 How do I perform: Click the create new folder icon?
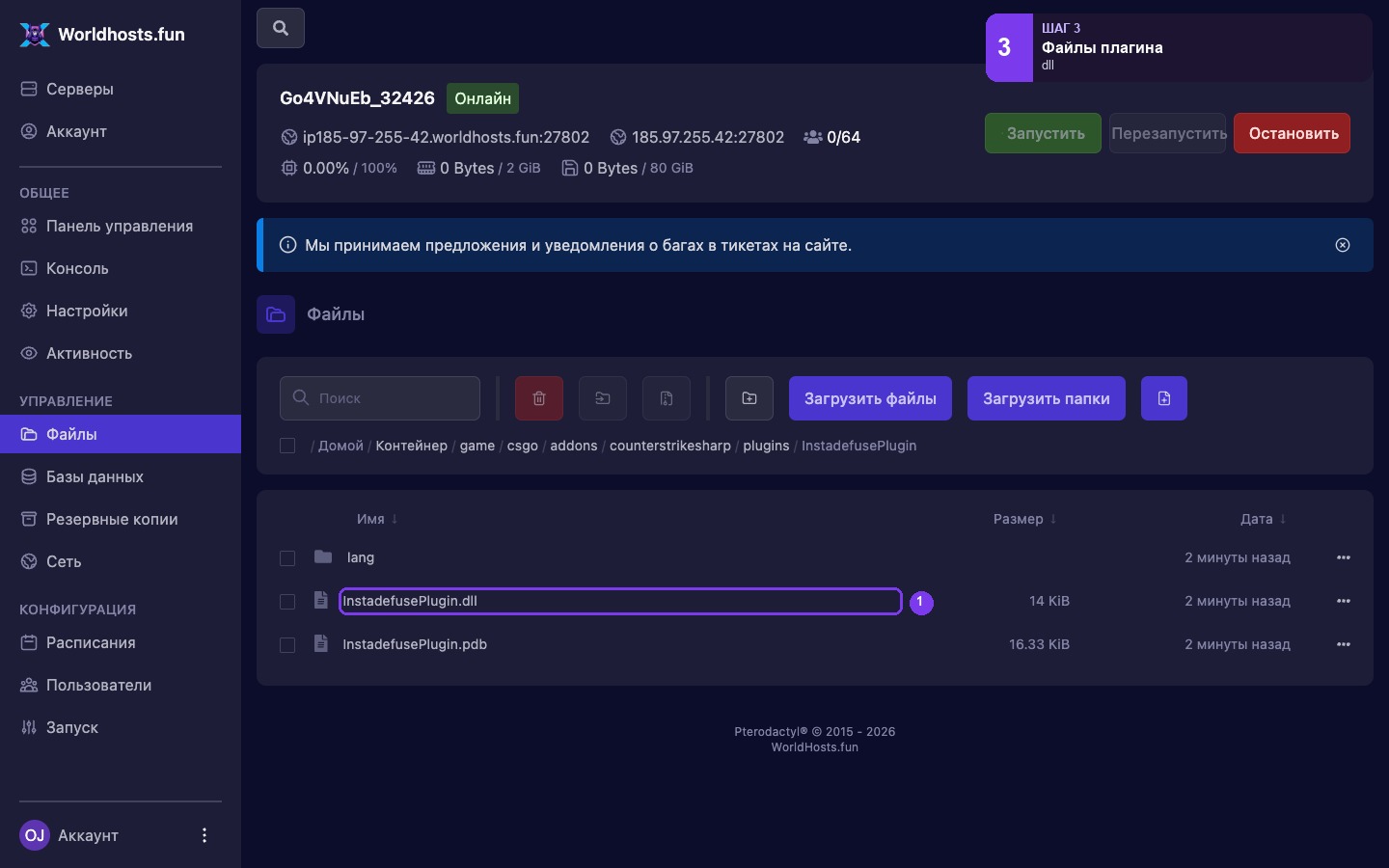749,398
